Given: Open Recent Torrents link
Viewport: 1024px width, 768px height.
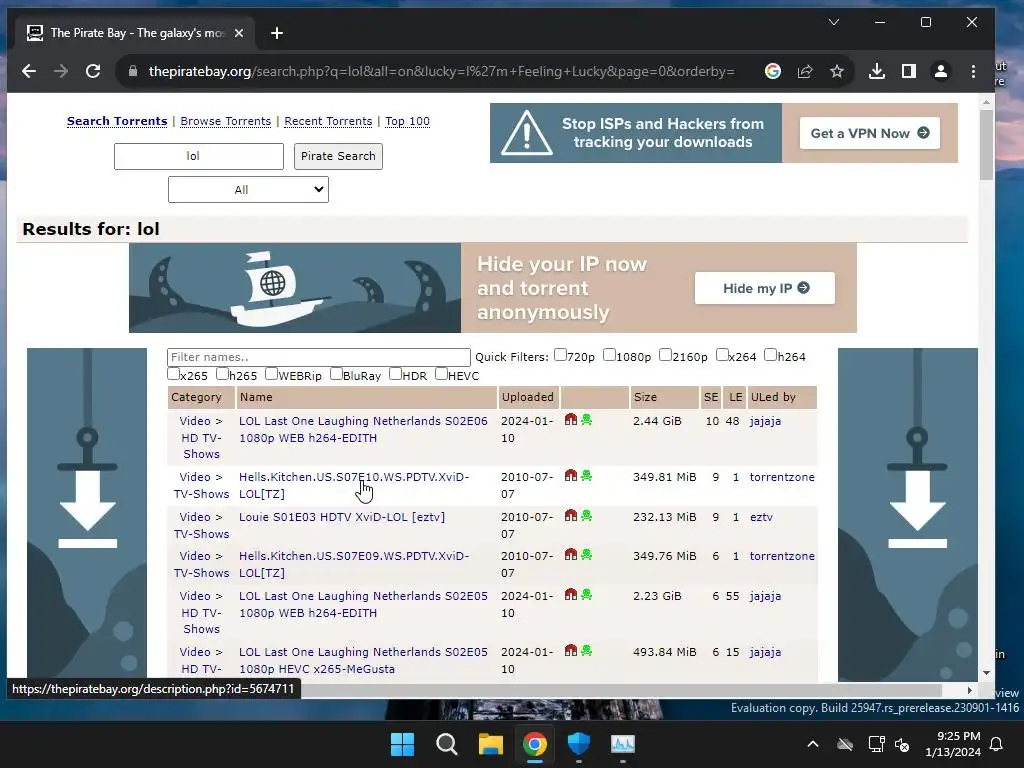Looking at the screenshot, I should (x=328, y=121).
